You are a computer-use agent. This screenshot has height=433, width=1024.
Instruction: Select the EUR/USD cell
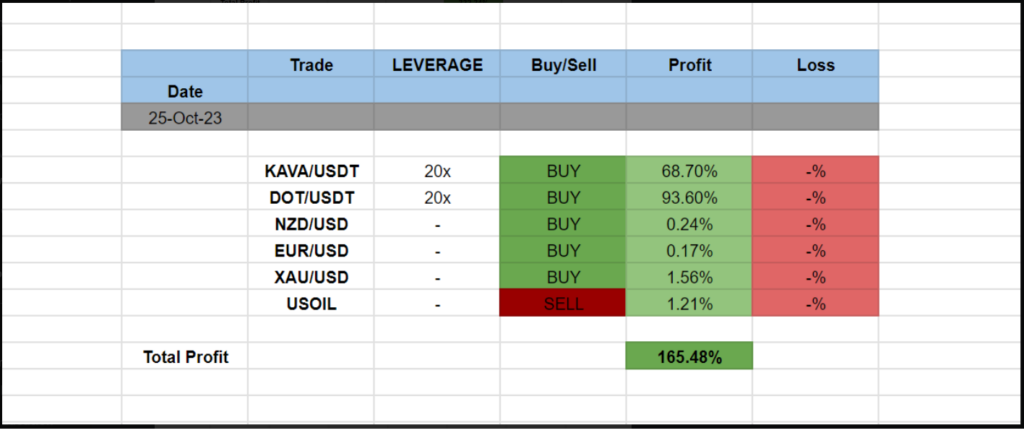pos(311,250)
